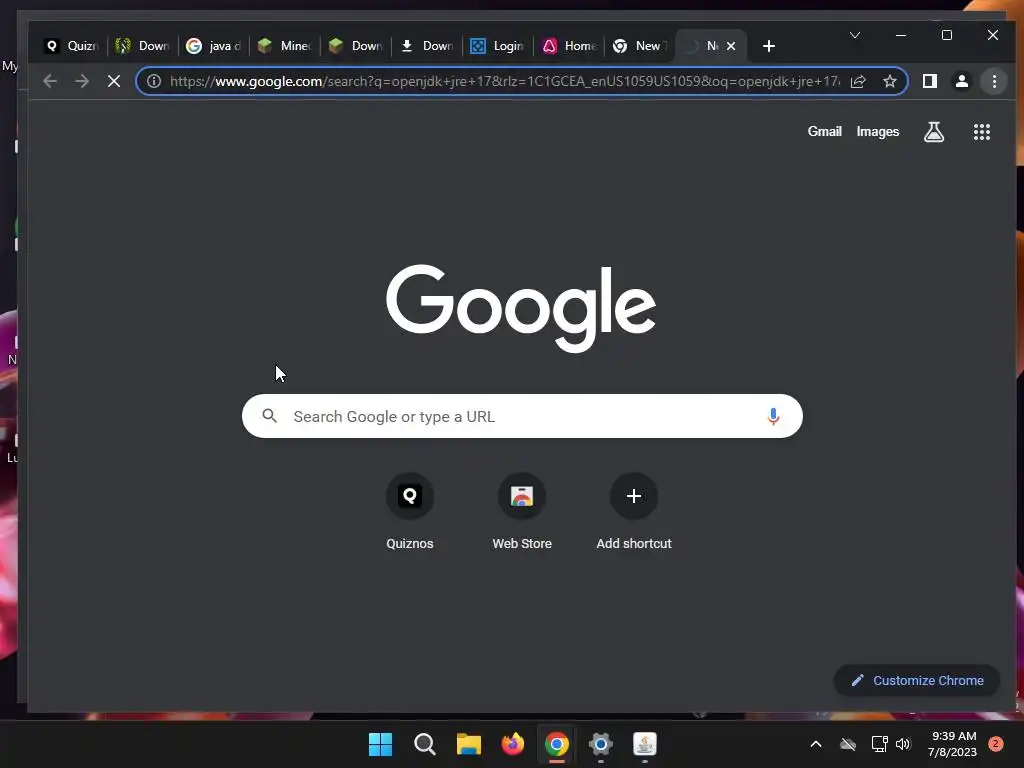Open a new tab

[769, 46]
